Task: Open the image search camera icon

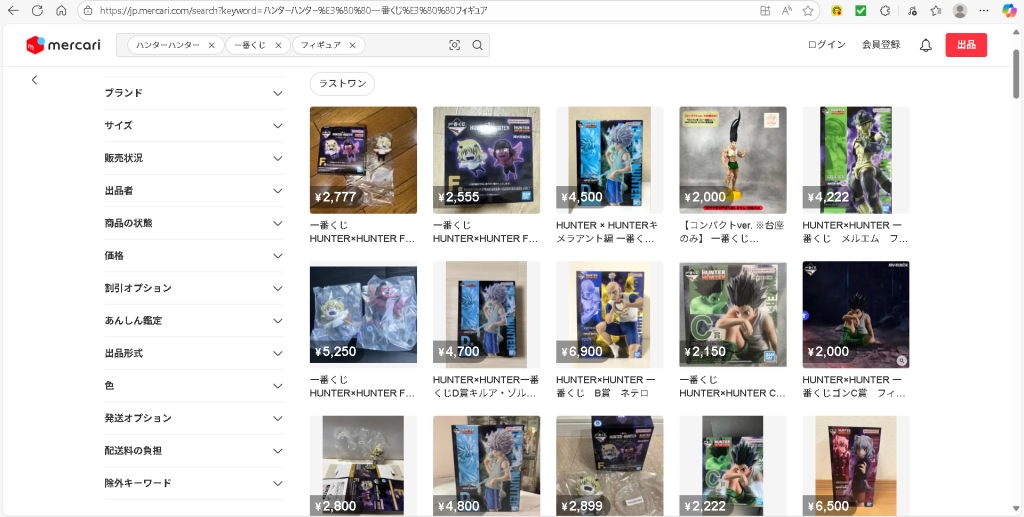Action: click(455, 45)
